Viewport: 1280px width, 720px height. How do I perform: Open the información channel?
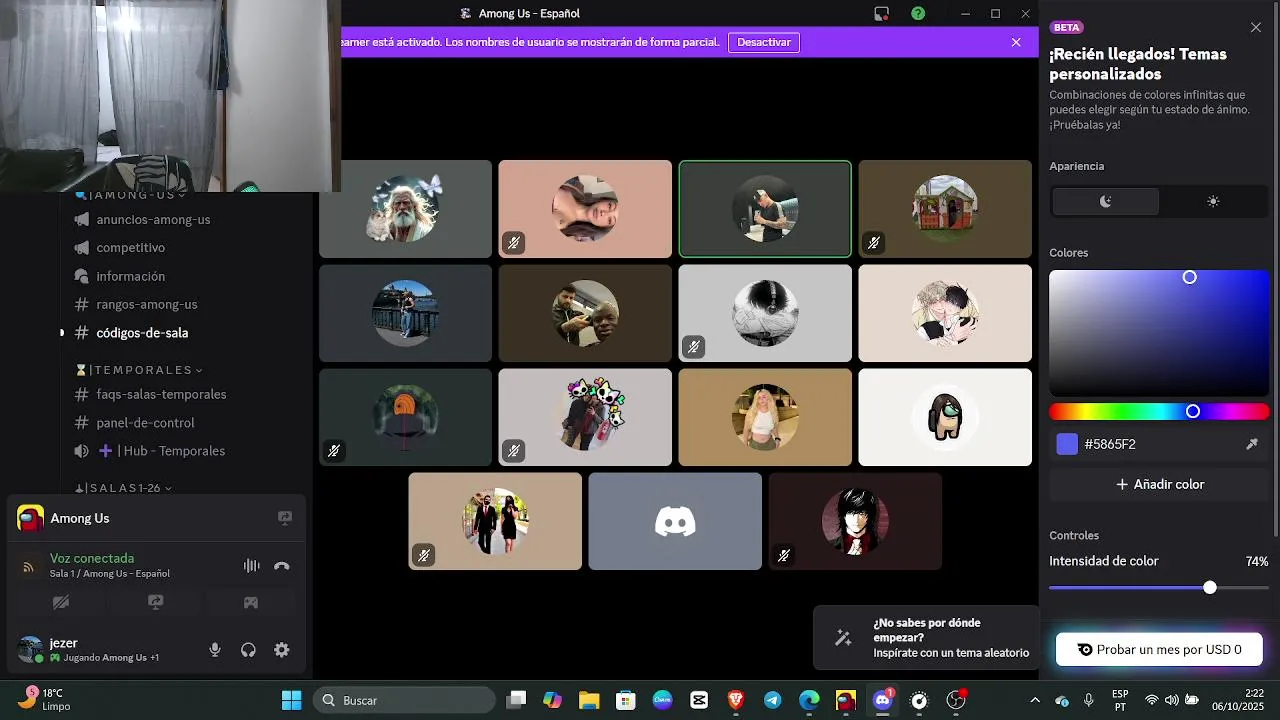(x=130, y=276)
